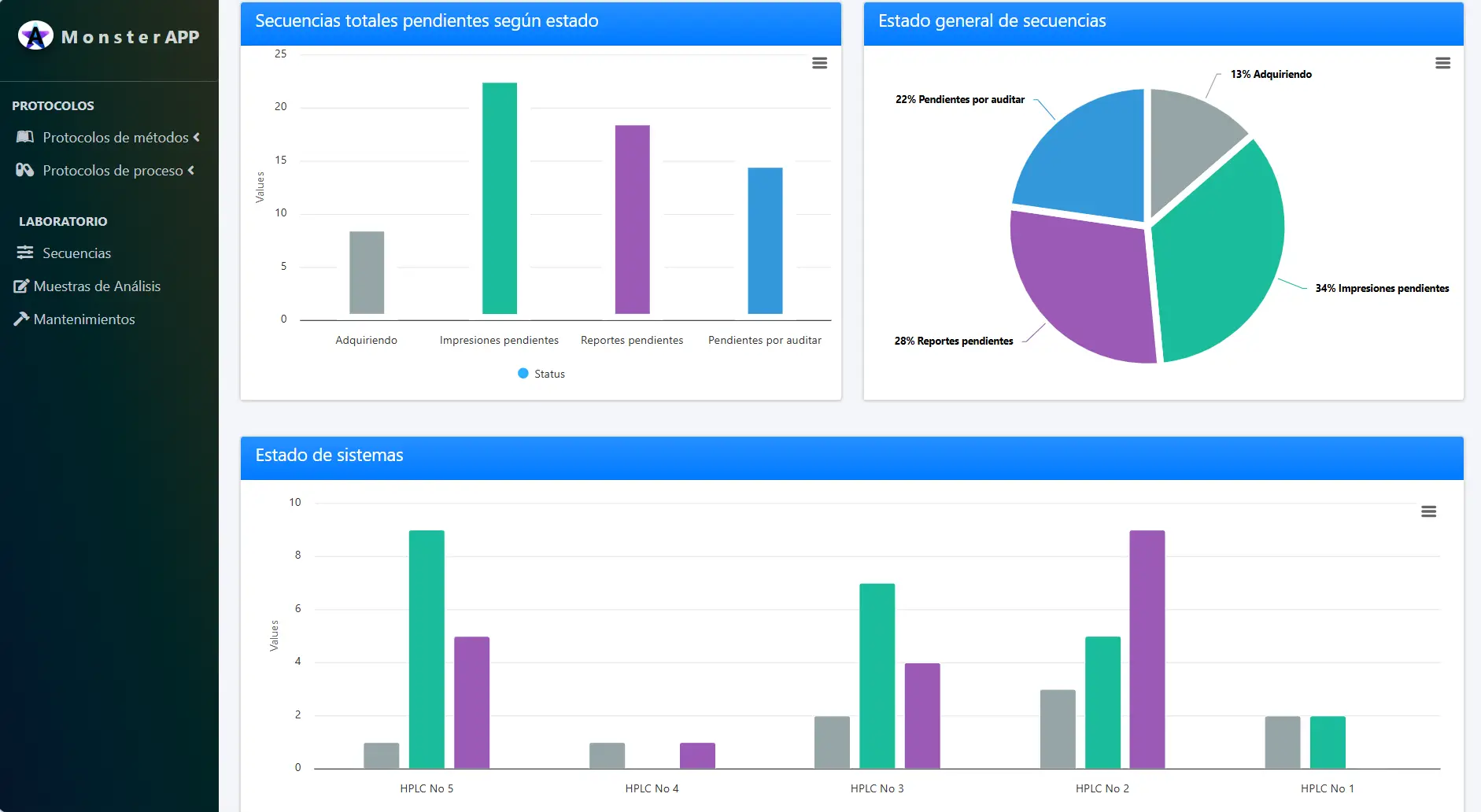Click the edit icon next to Muestras de Análisis
This screenshot has height=812, width=1481.
[21, 286]
